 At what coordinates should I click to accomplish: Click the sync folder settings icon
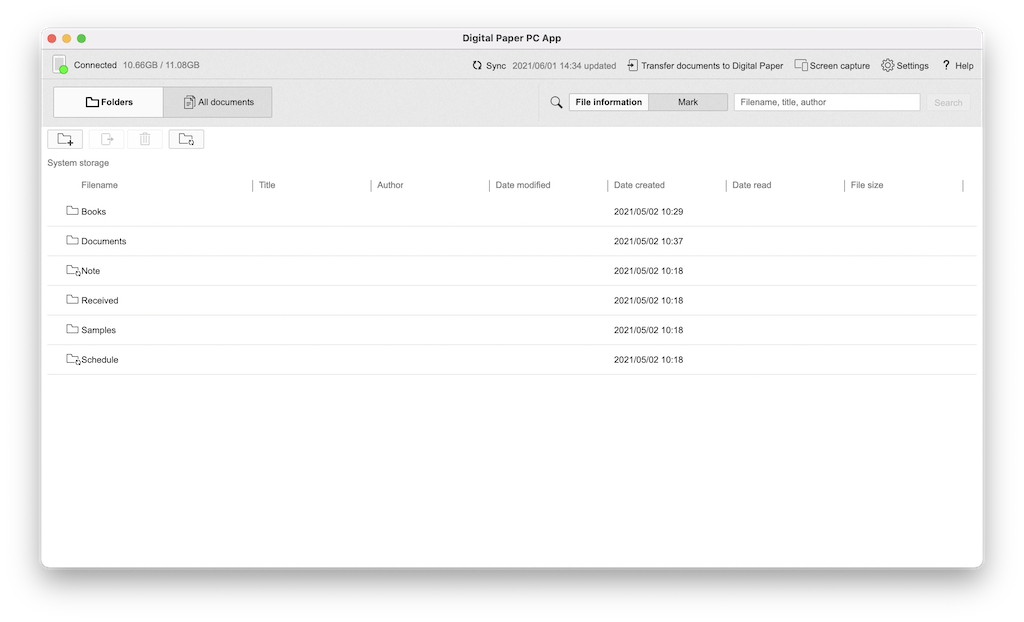(186, 140)
